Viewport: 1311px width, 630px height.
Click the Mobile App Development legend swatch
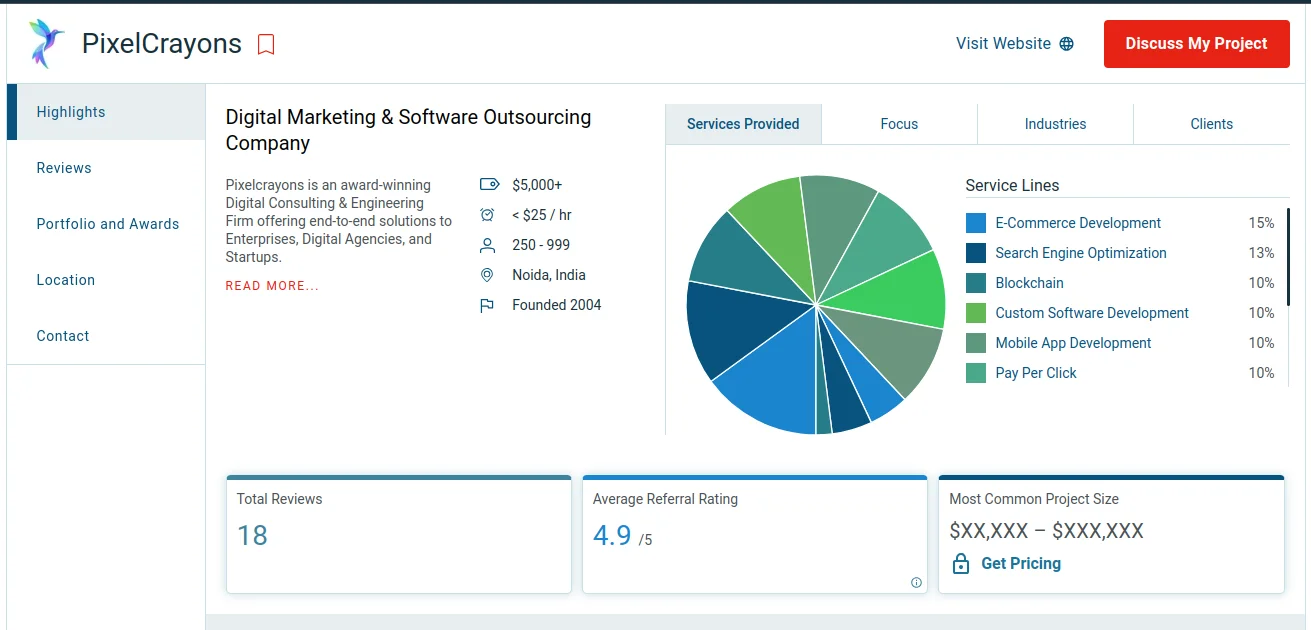click(976, 343)
